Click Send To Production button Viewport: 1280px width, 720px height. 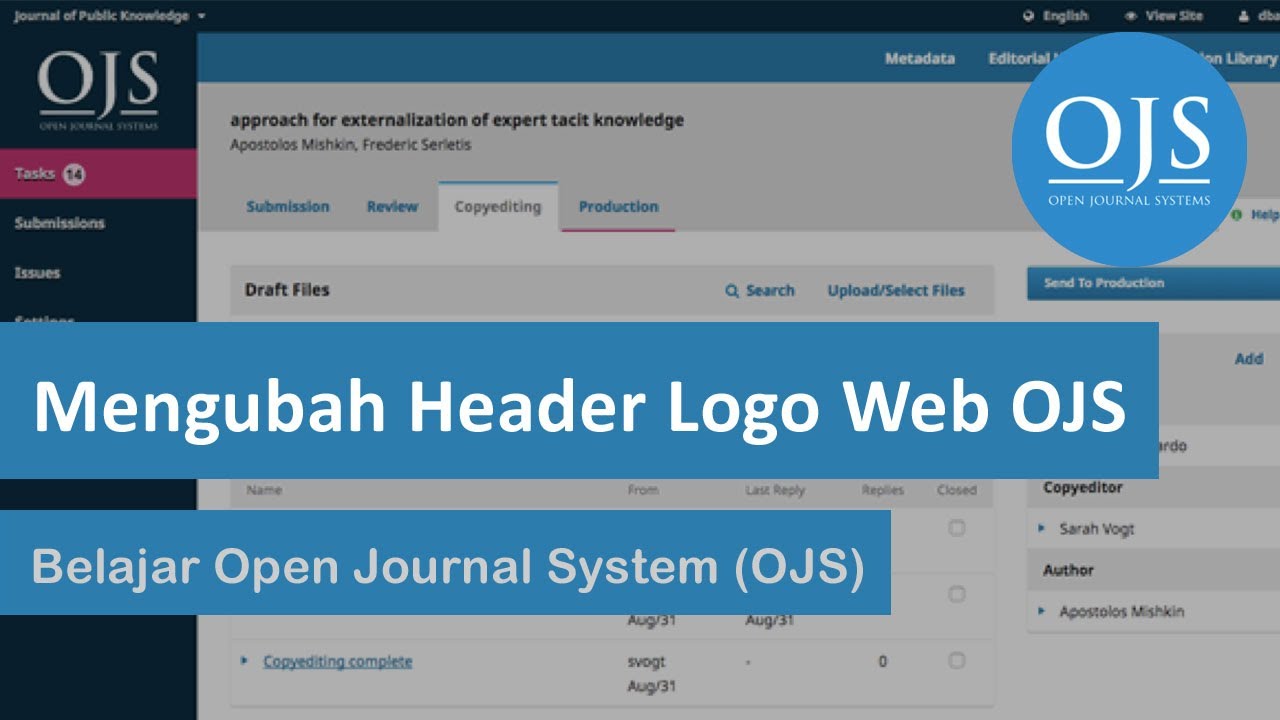pos(1153,283)
